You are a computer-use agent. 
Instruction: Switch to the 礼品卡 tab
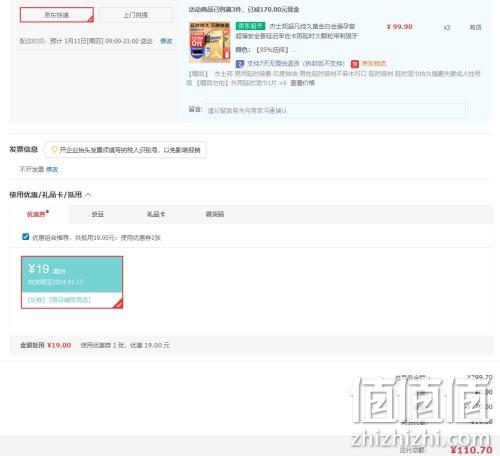156,214
